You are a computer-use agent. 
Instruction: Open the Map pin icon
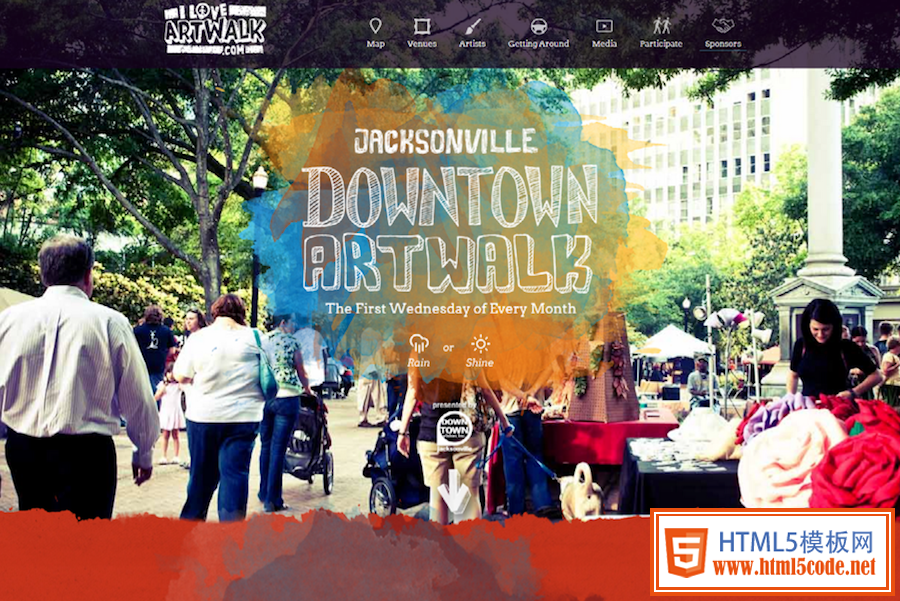click(x=375, y=26)
